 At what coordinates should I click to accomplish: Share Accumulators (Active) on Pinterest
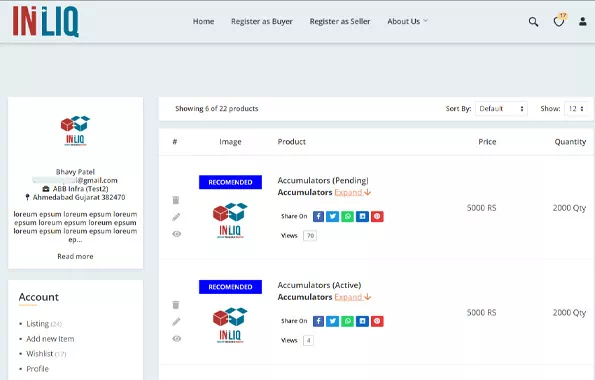(377, 321)
